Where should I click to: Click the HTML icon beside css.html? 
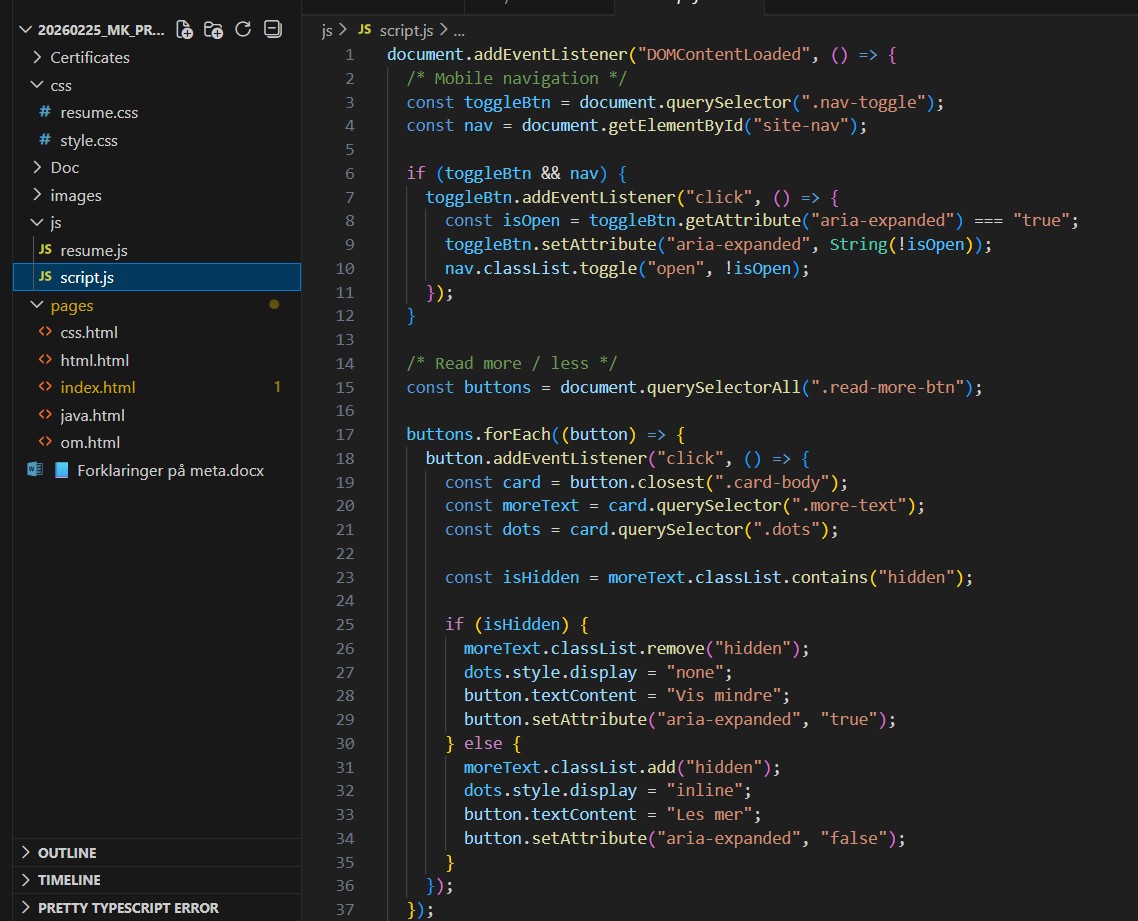[45, 332]
